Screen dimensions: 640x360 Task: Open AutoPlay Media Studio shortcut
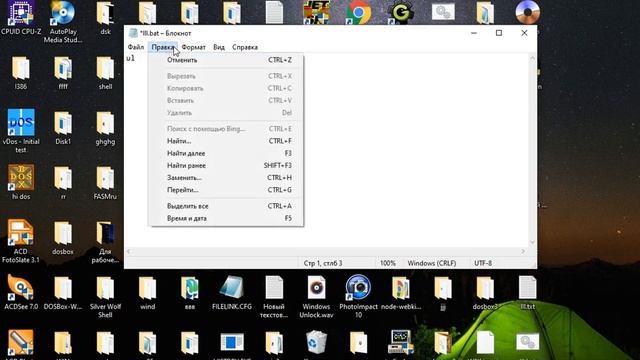point(63,20)
